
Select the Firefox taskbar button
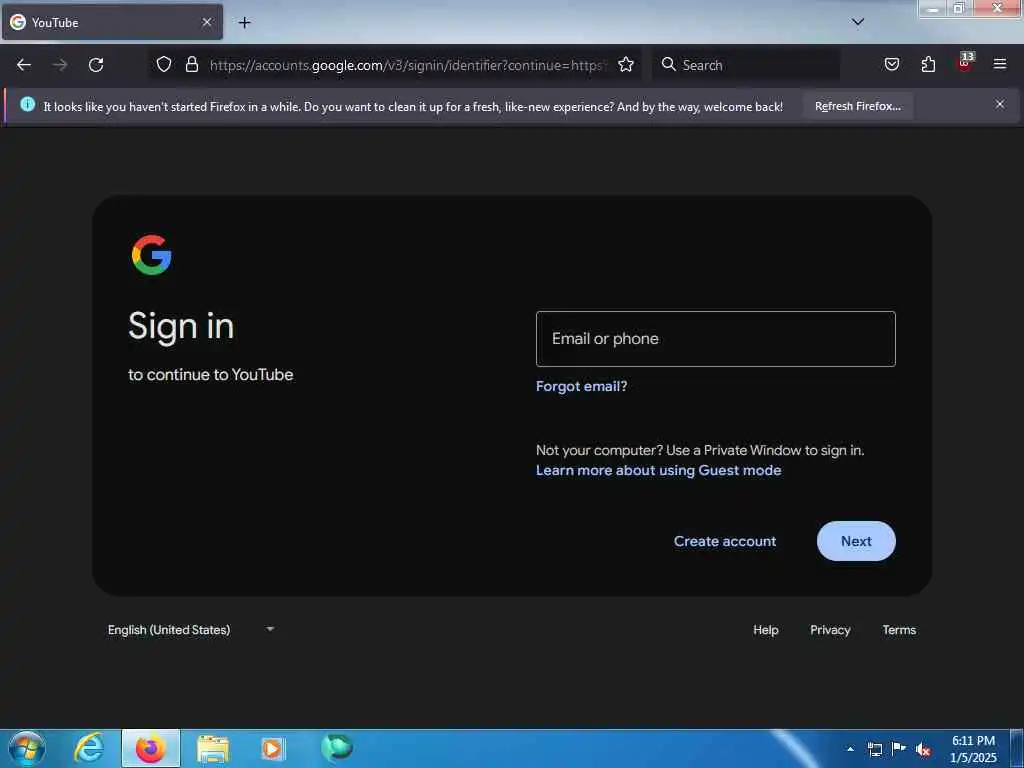pyautogui.click(x=151, y=748)
